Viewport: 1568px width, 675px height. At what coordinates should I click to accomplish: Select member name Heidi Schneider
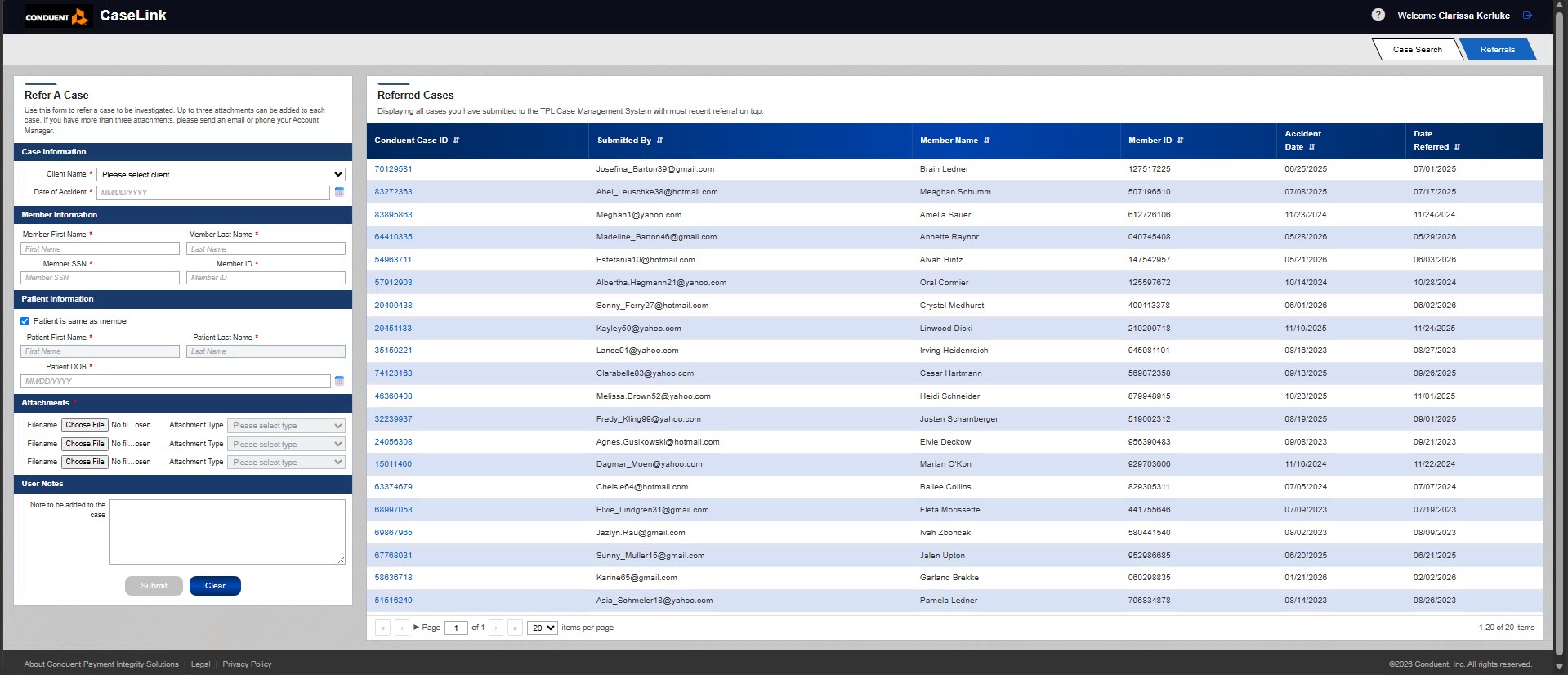point(949,396)
